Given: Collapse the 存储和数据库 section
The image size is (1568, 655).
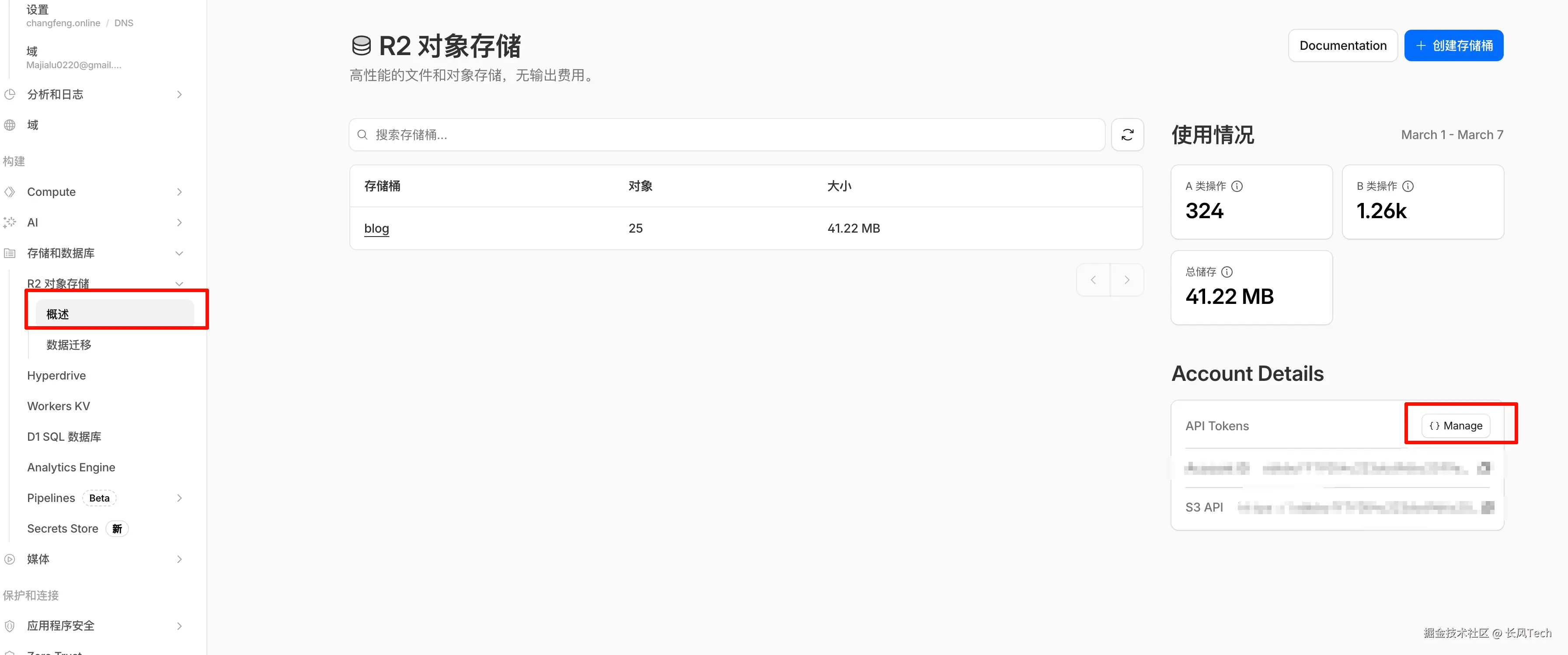Looking at the screenshot, I should [x=179, y=253].
